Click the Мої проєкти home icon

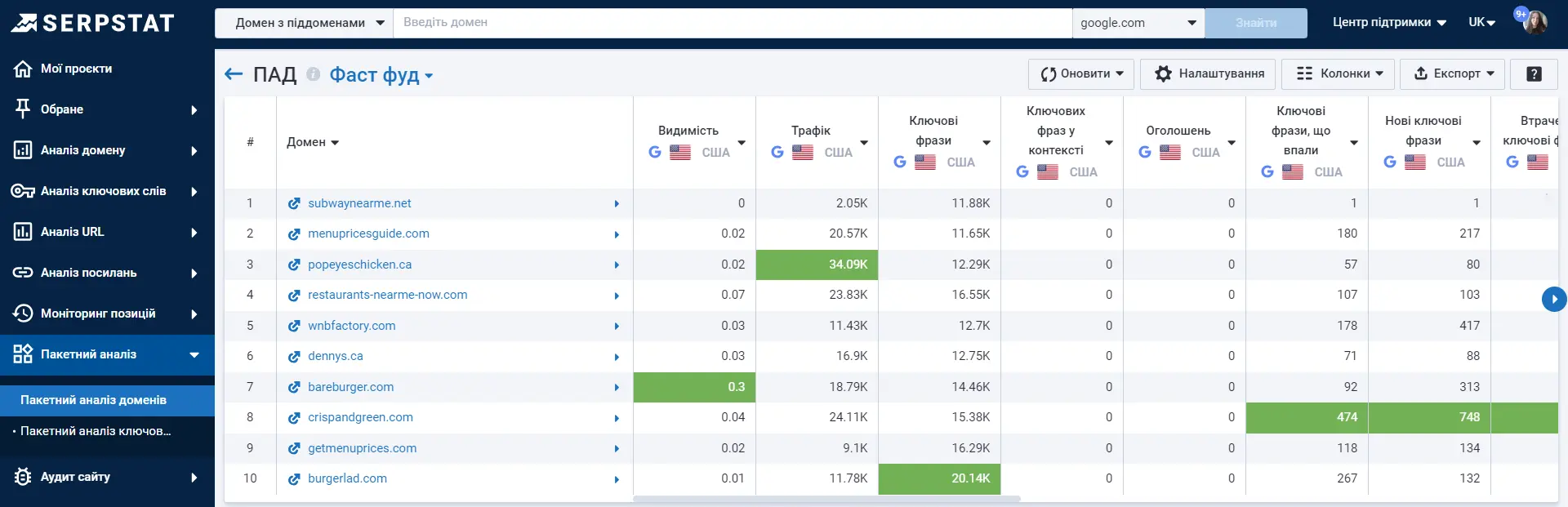coord(23,69)
